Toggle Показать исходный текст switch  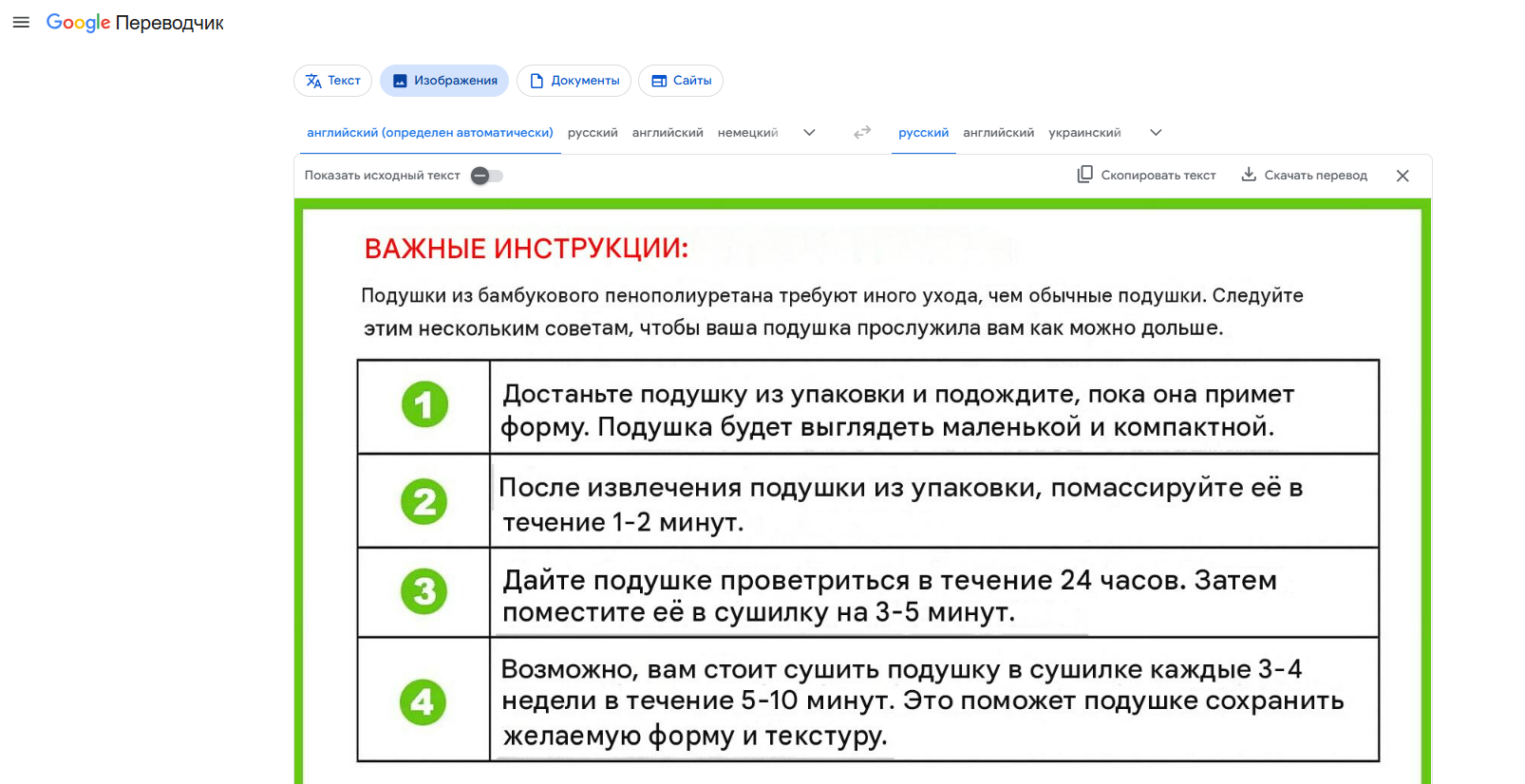pyautogui.click(x=487, y=176)
